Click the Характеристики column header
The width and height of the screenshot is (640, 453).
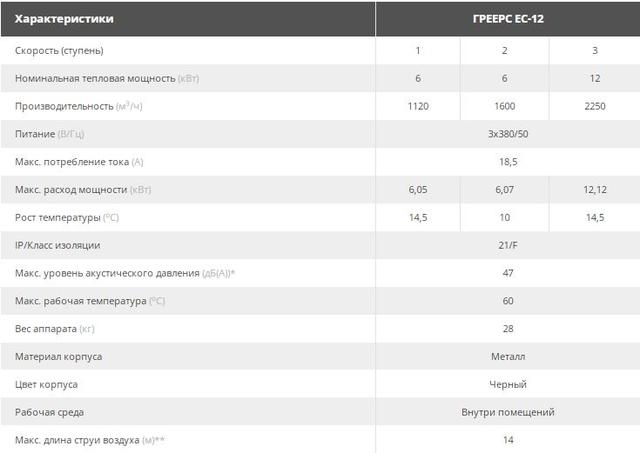click(x=64, y=19)
